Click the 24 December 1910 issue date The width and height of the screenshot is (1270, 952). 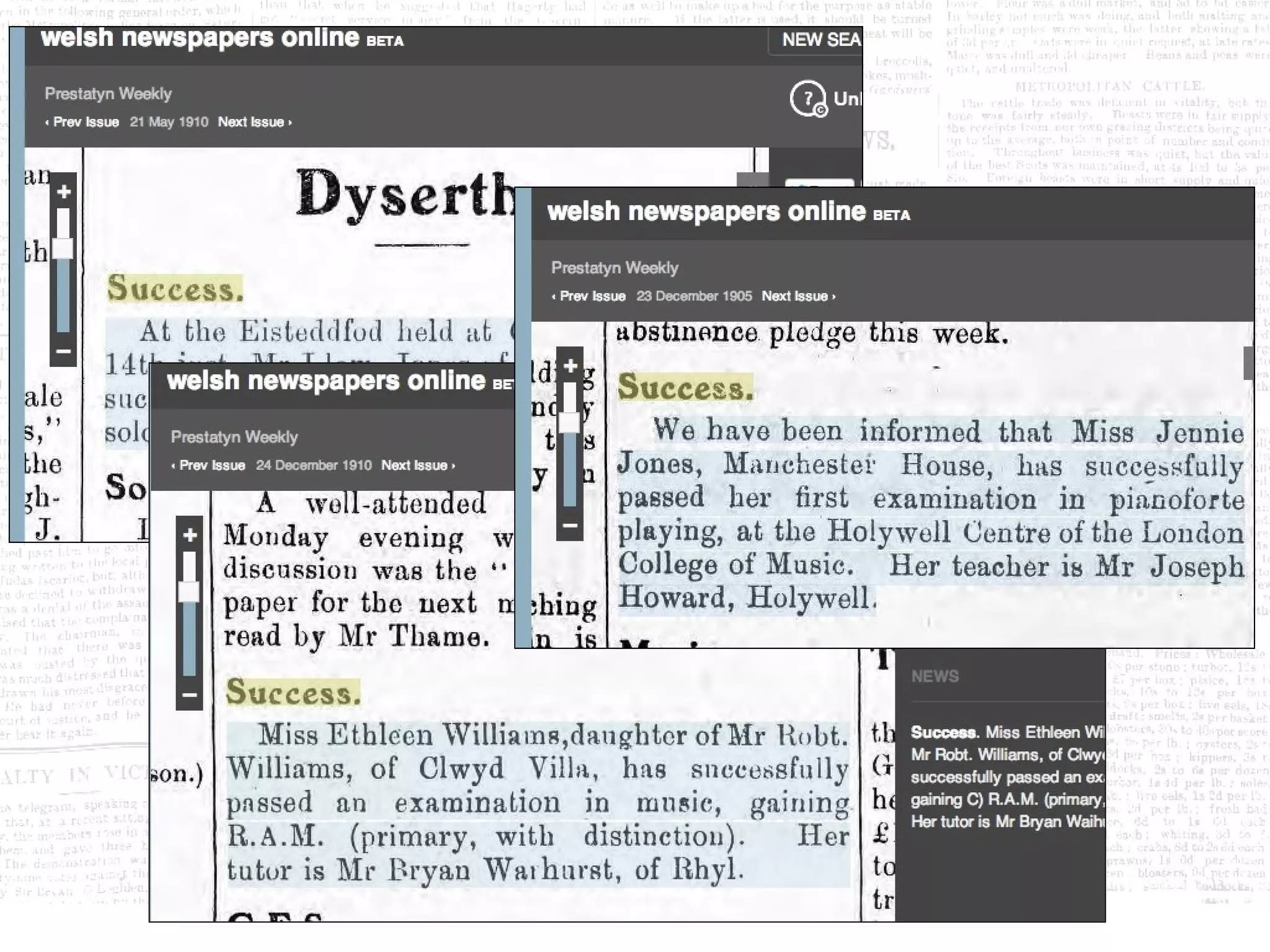point(314,465)
